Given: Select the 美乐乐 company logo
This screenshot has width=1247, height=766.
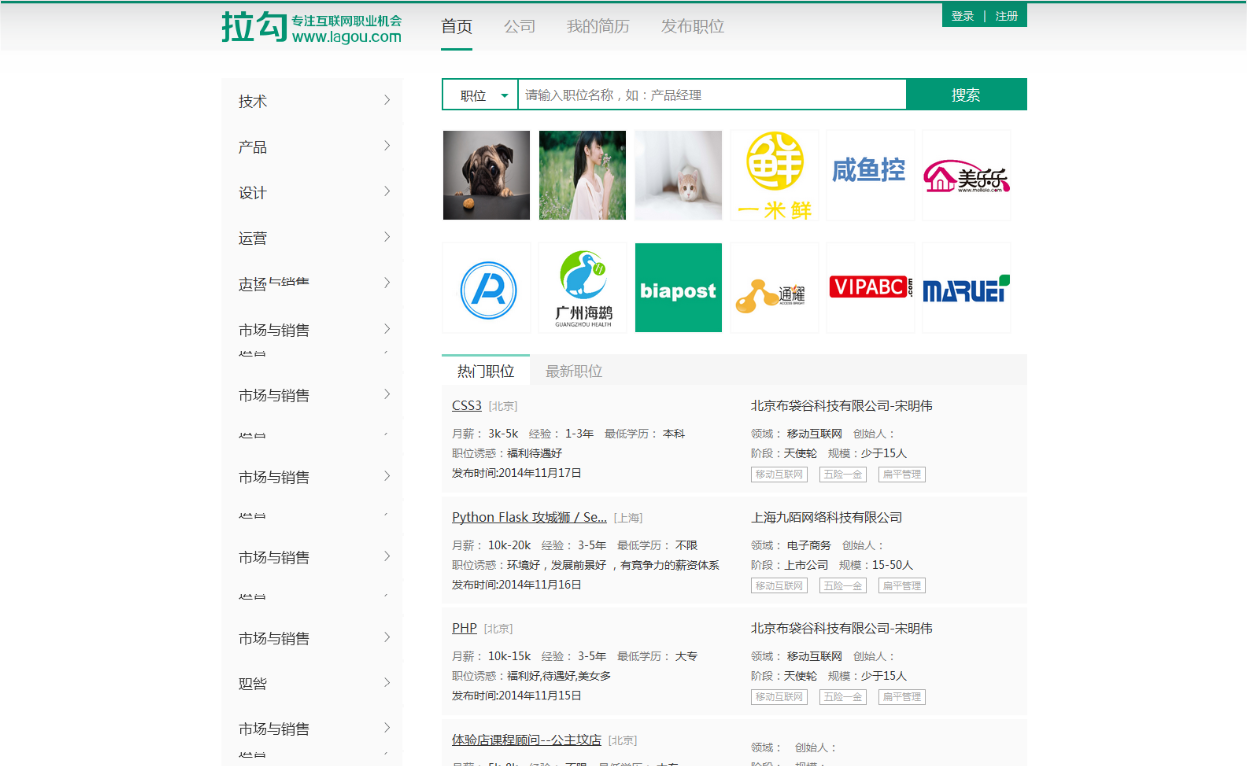Looking at the screenshot, I should 966,175.
